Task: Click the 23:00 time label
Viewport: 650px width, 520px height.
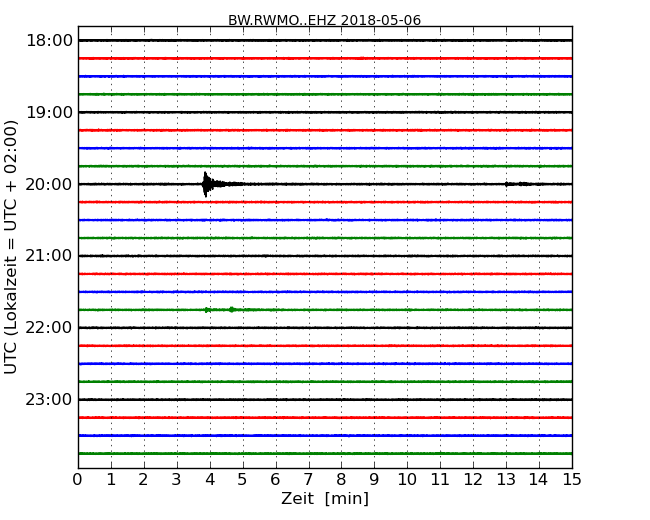Action: [49, 399]
